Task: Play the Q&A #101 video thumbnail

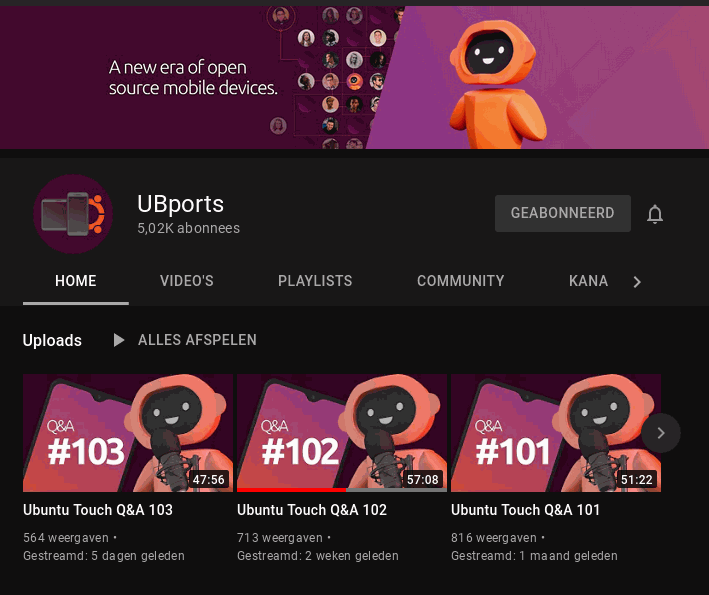Action: pos(555,432)
